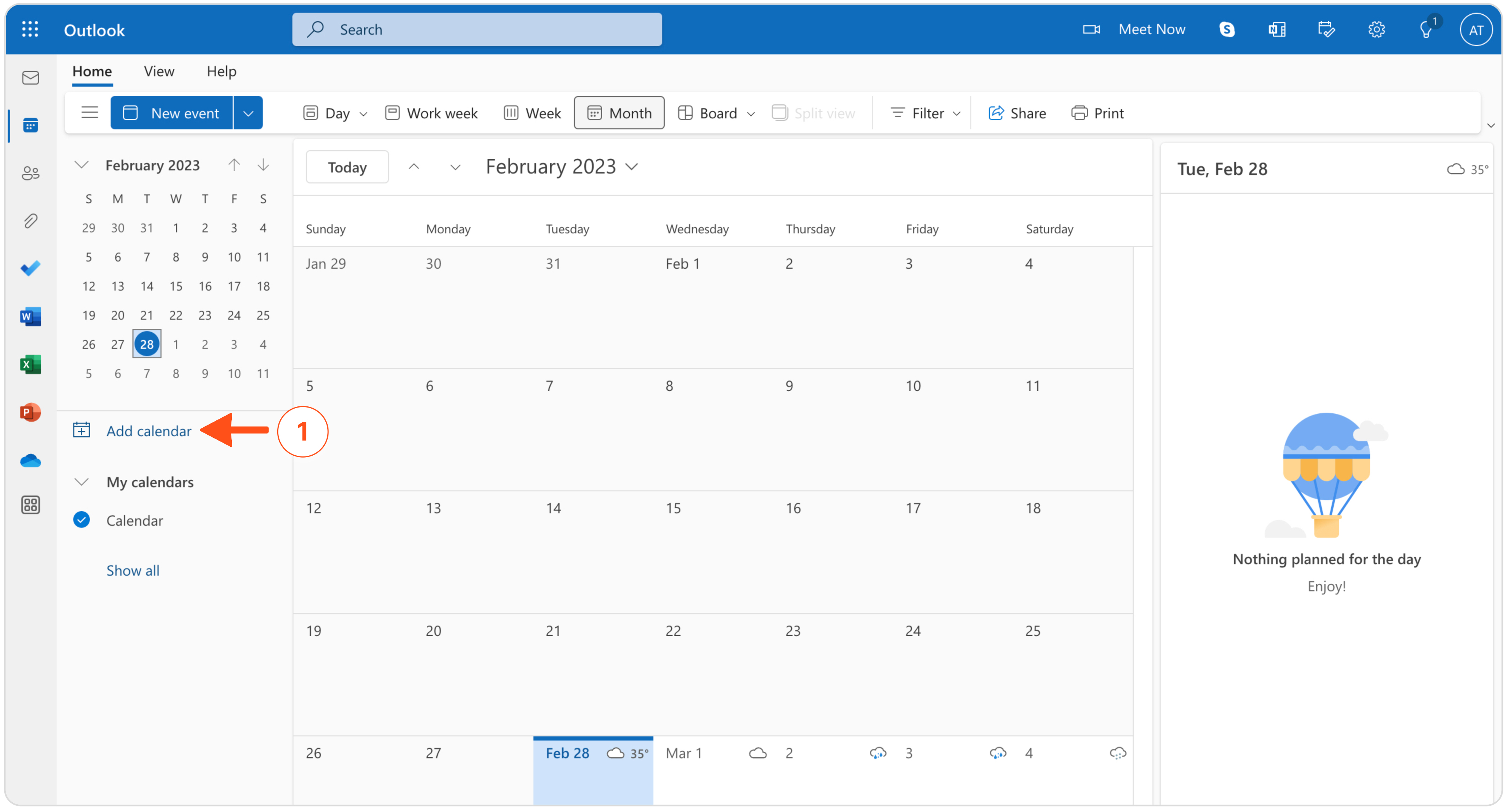This screenshot has width=1508, height=812.
Task: Expand the New event dropdown arrow
Action: point(248,113)
